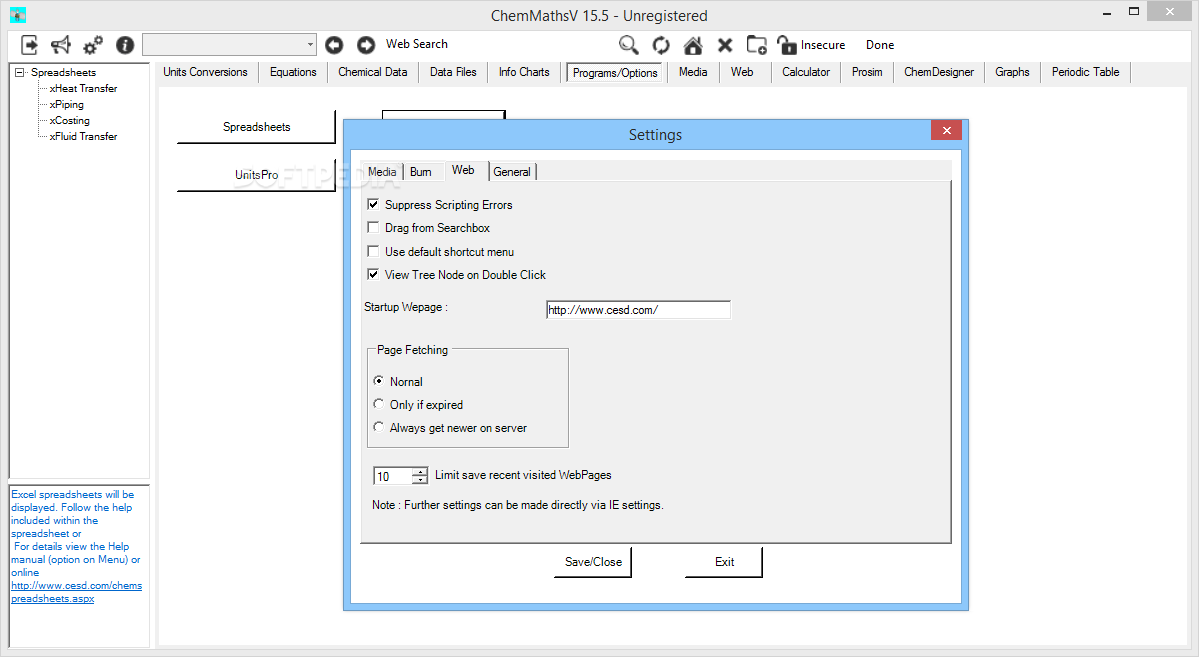Image resolution: width=1199 pixels, height=657 pixels.
Task: Open the toolbar search combo box dropdown
Action: pos(310,44)
